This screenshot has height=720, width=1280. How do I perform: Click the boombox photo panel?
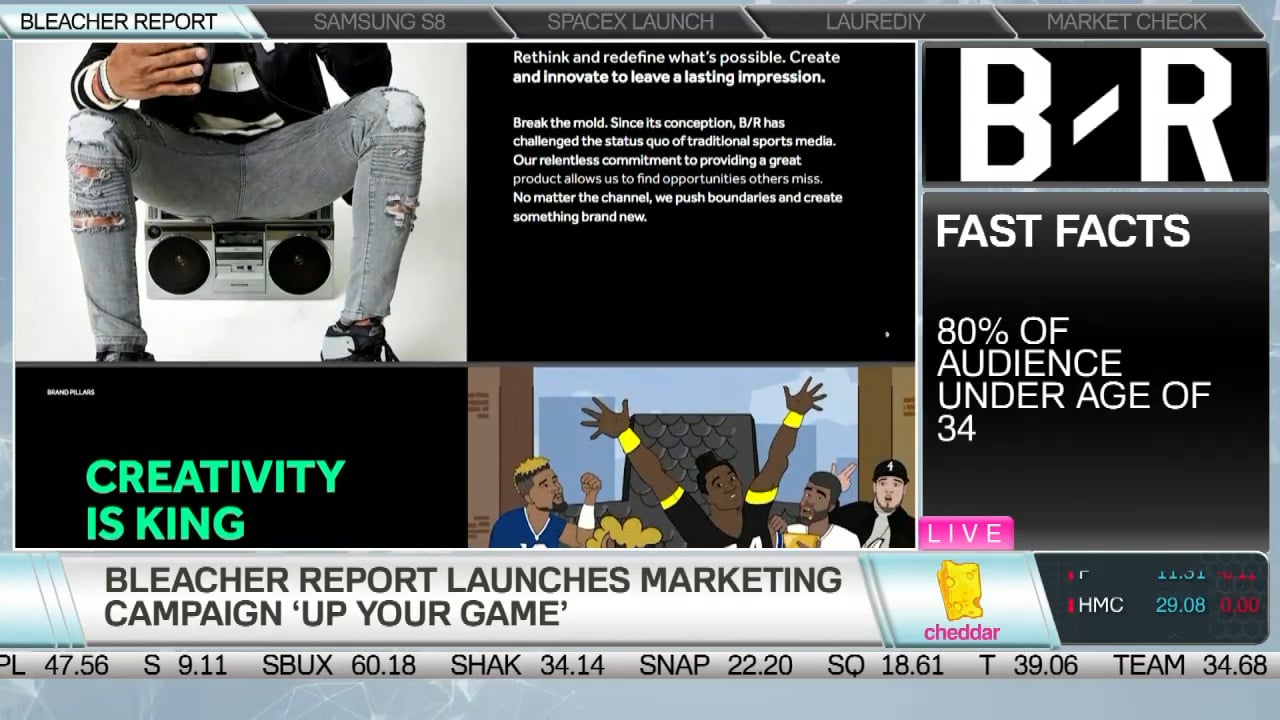[x=240, y=202]
